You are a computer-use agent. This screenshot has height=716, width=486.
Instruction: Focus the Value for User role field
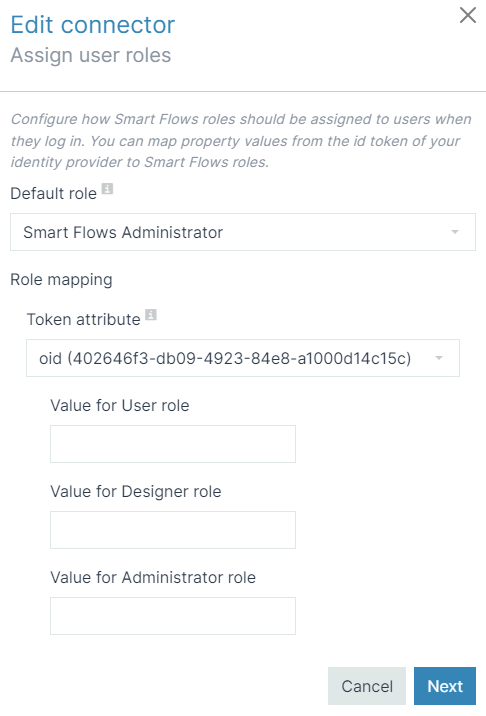tap(173, 444)
